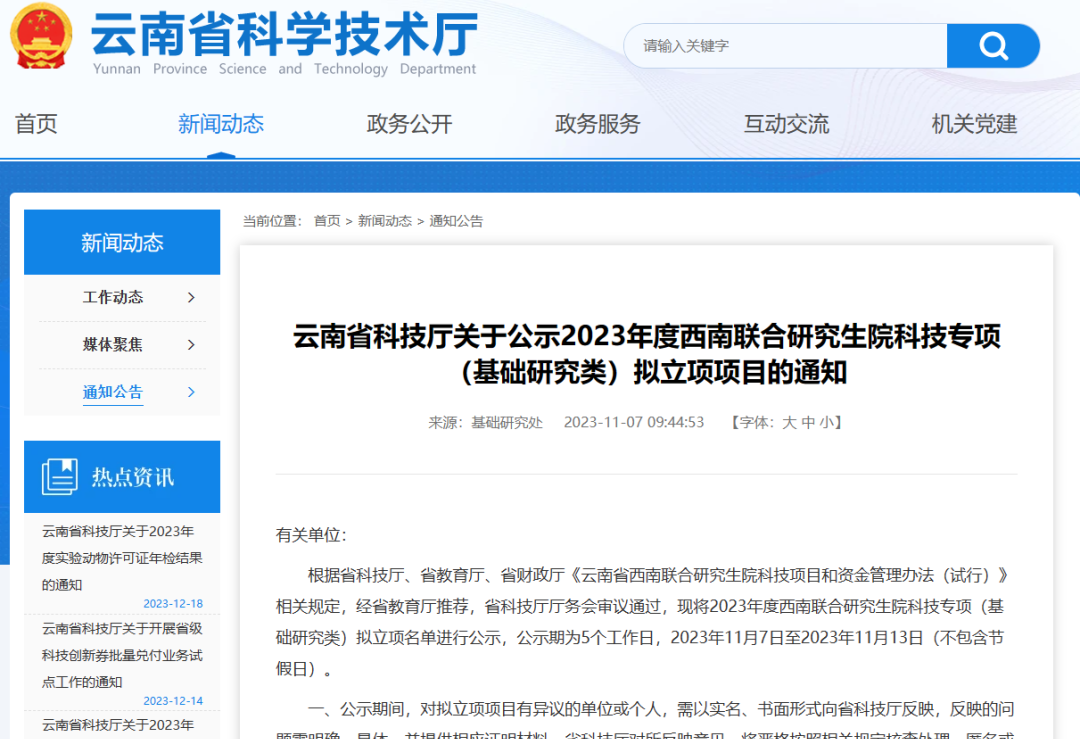Click the hot news document icon

pos(60,477)
